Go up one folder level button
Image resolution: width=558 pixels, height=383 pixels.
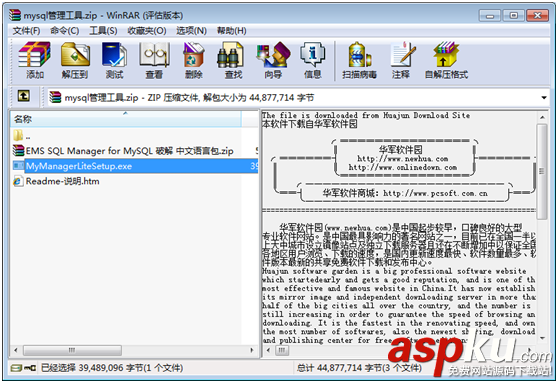[x=24, y=96]
